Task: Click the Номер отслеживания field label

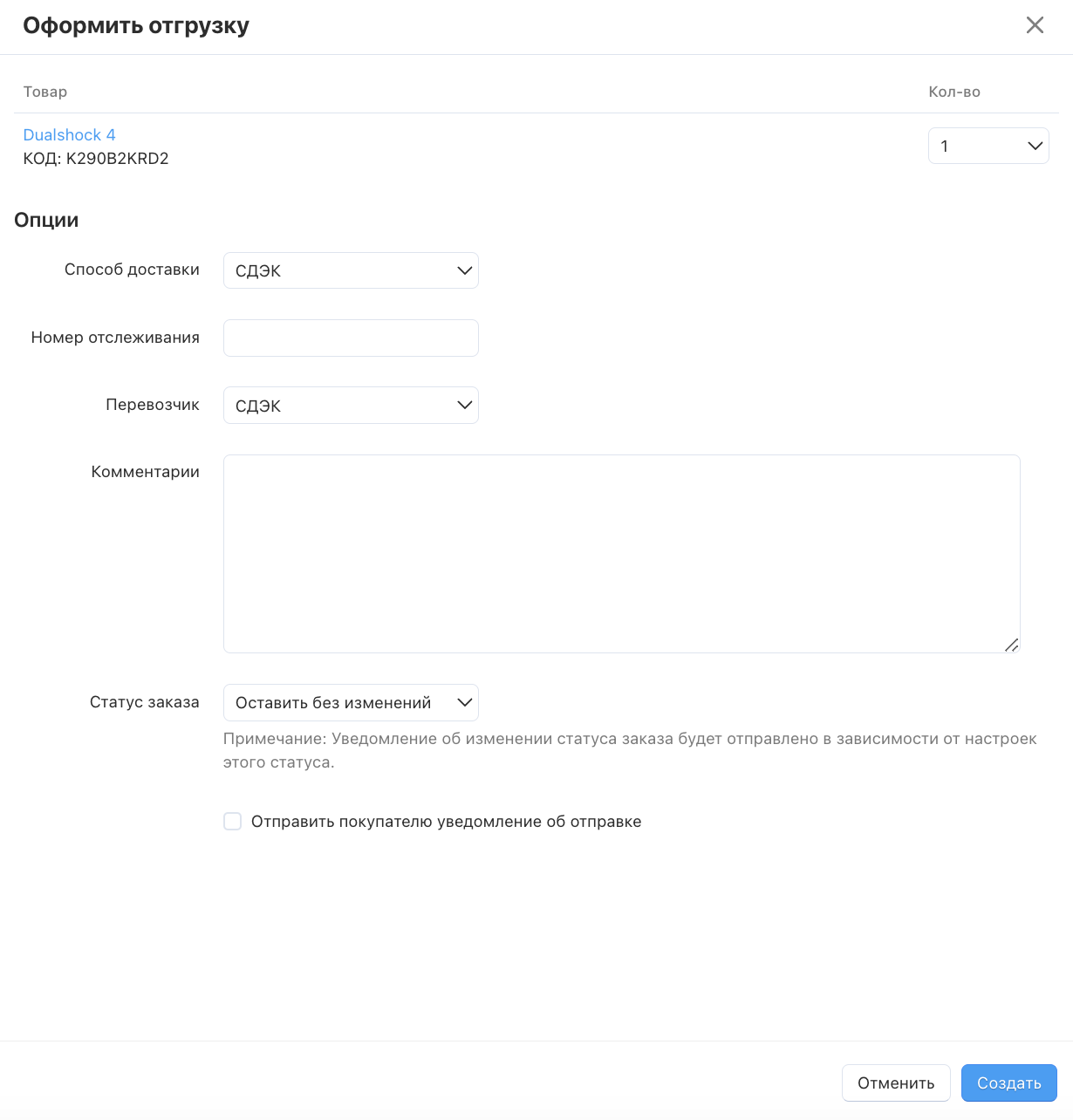Action: pyautogui.click(x=115, y=338)
